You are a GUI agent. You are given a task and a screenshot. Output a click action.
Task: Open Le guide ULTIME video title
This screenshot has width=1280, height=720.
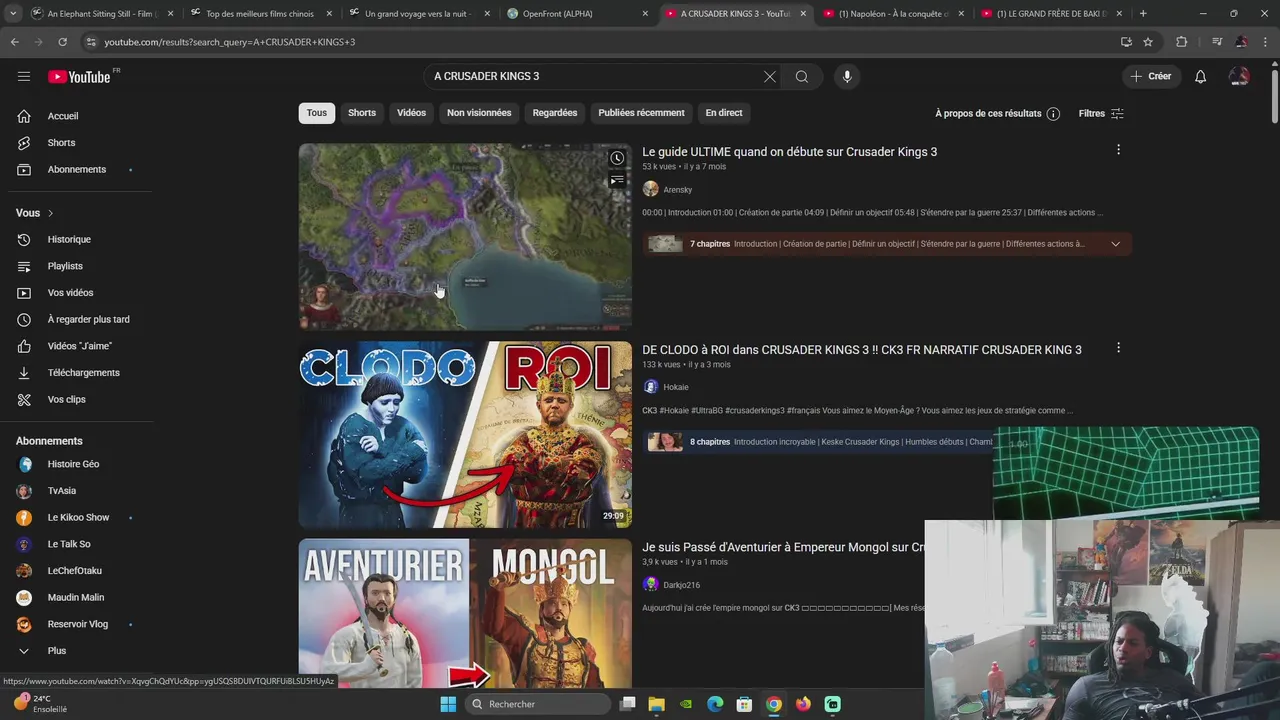click(790, 152)
